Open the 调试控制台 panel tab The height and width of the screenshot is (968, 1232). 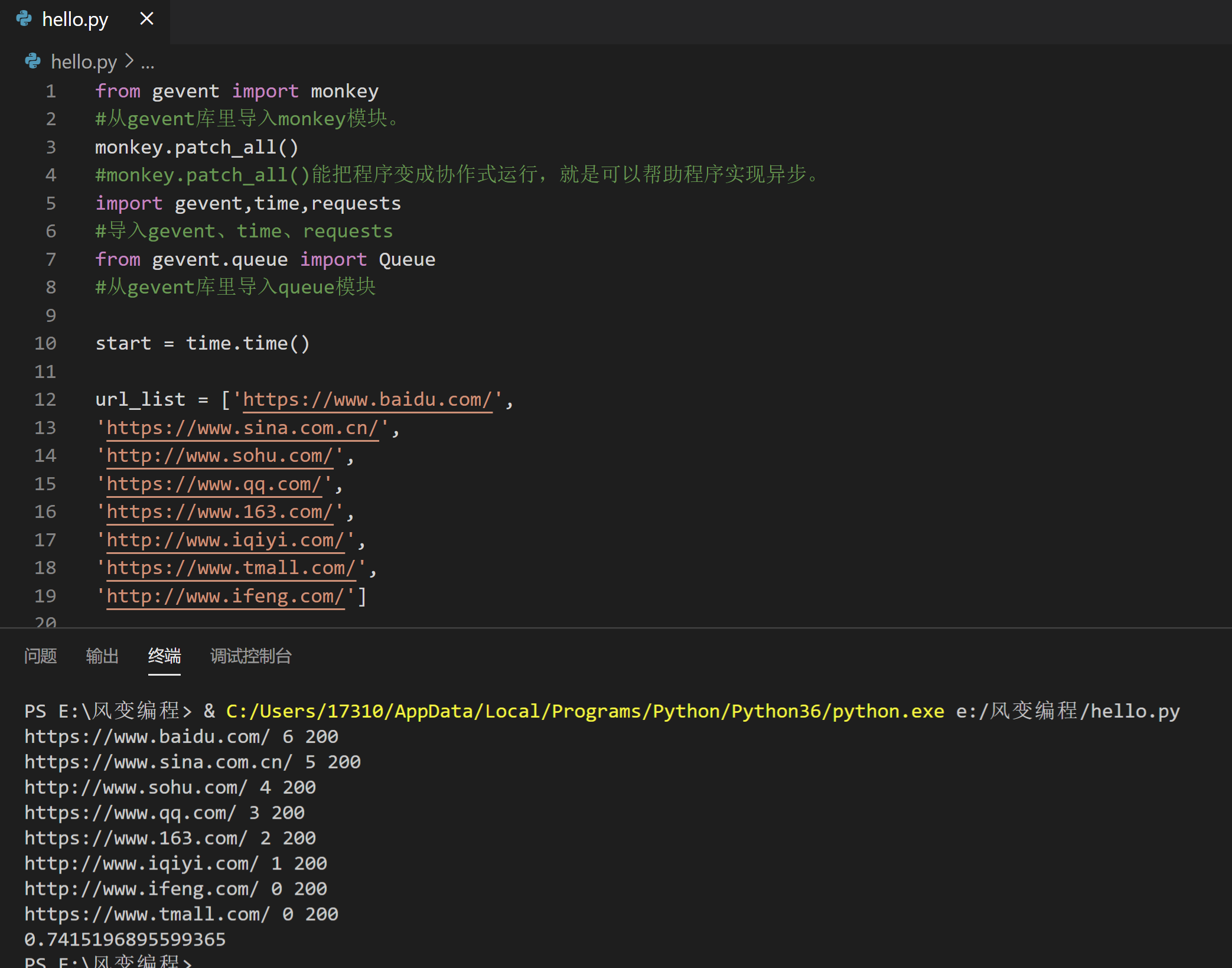tap(251, 656)
